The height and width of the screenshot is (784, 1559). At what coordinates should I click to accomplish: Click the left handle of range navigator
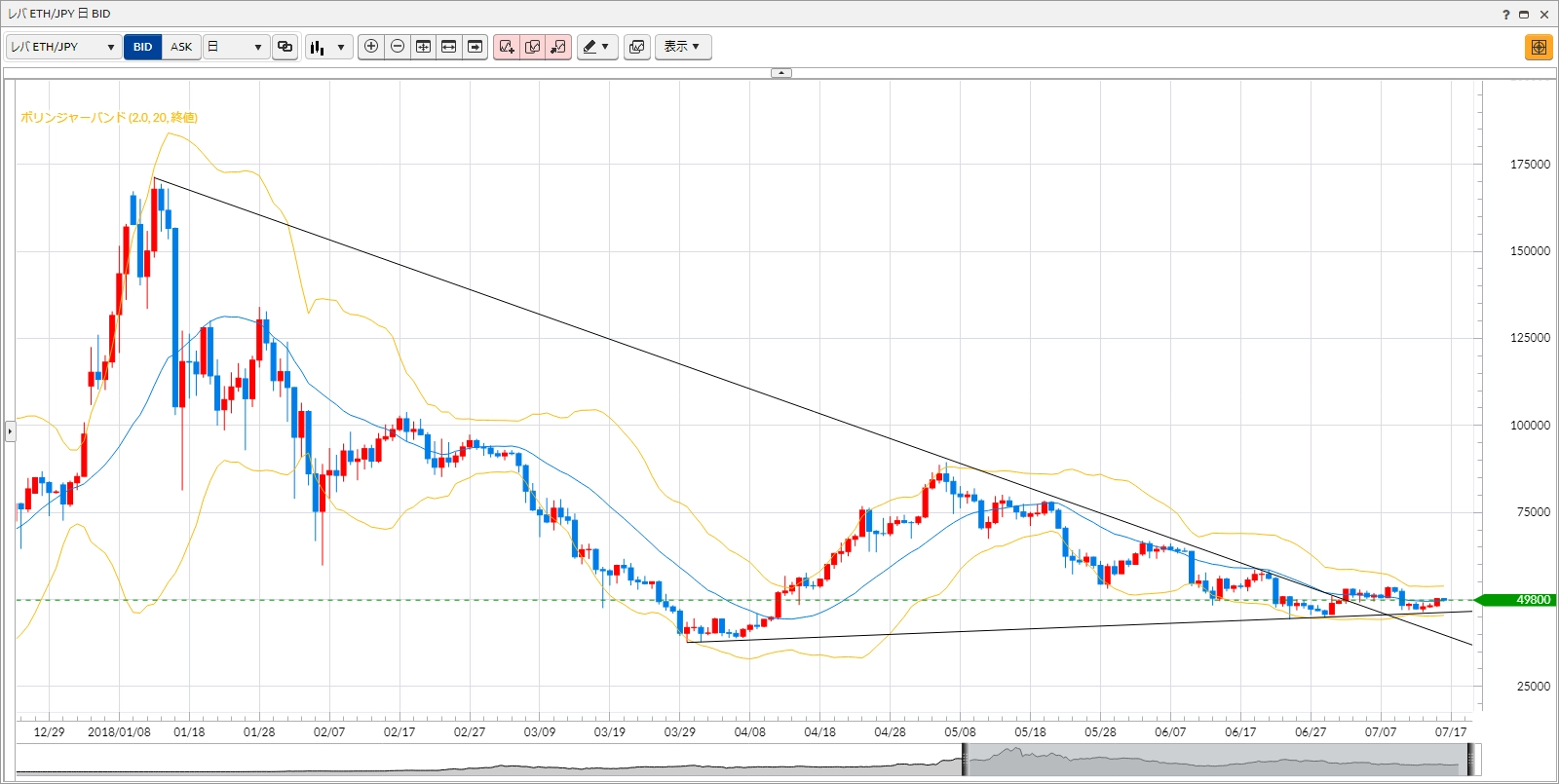(x=965, y=760)
